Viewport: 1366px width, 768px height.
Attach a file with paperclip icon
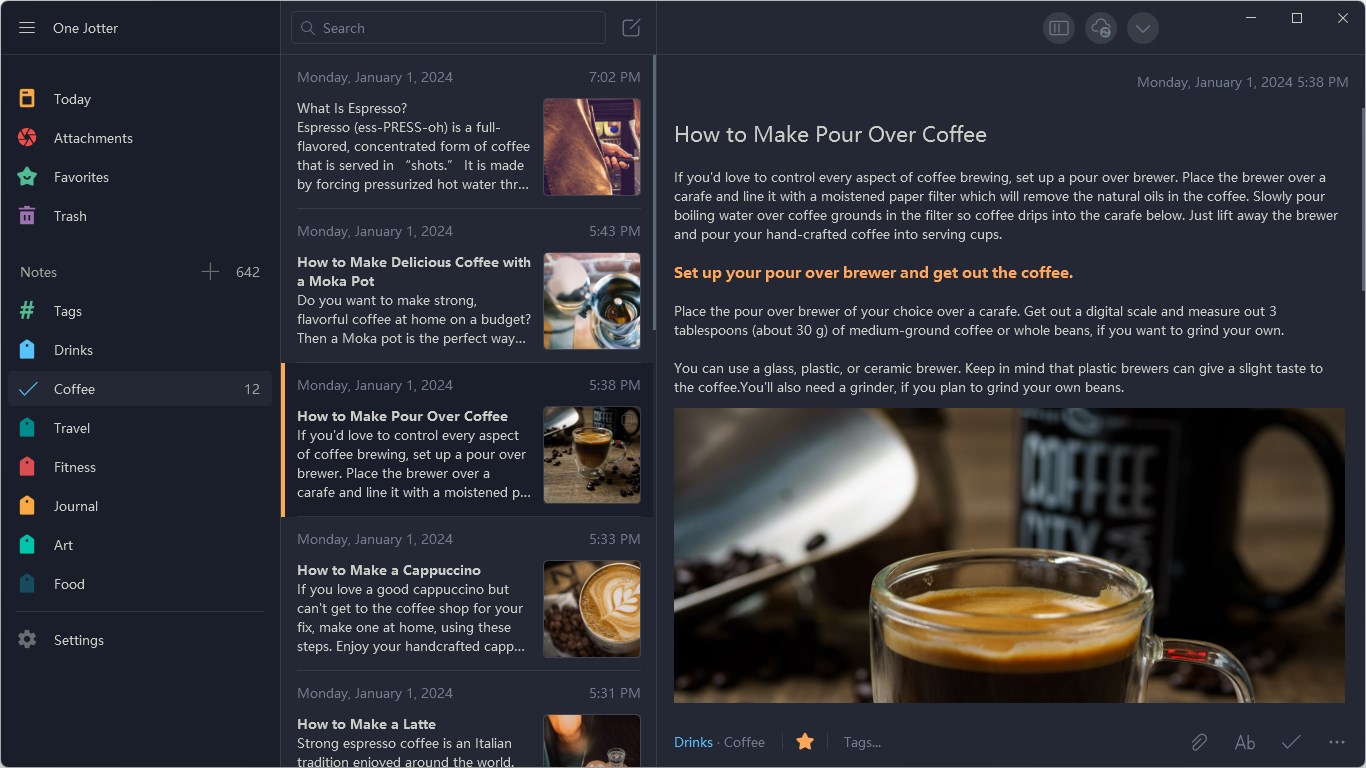[x=1199, y=742]
